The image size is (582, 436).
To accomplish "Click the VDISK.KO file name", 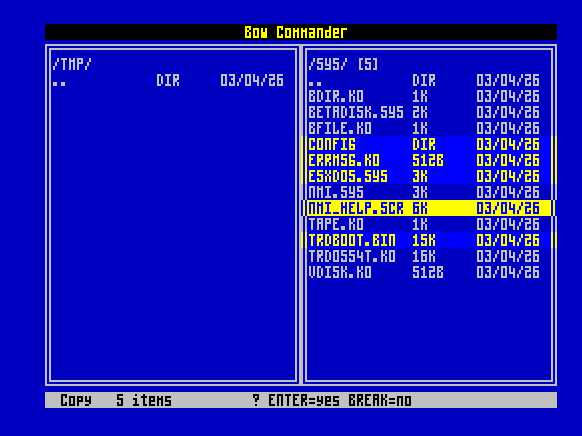I will 340,272.
